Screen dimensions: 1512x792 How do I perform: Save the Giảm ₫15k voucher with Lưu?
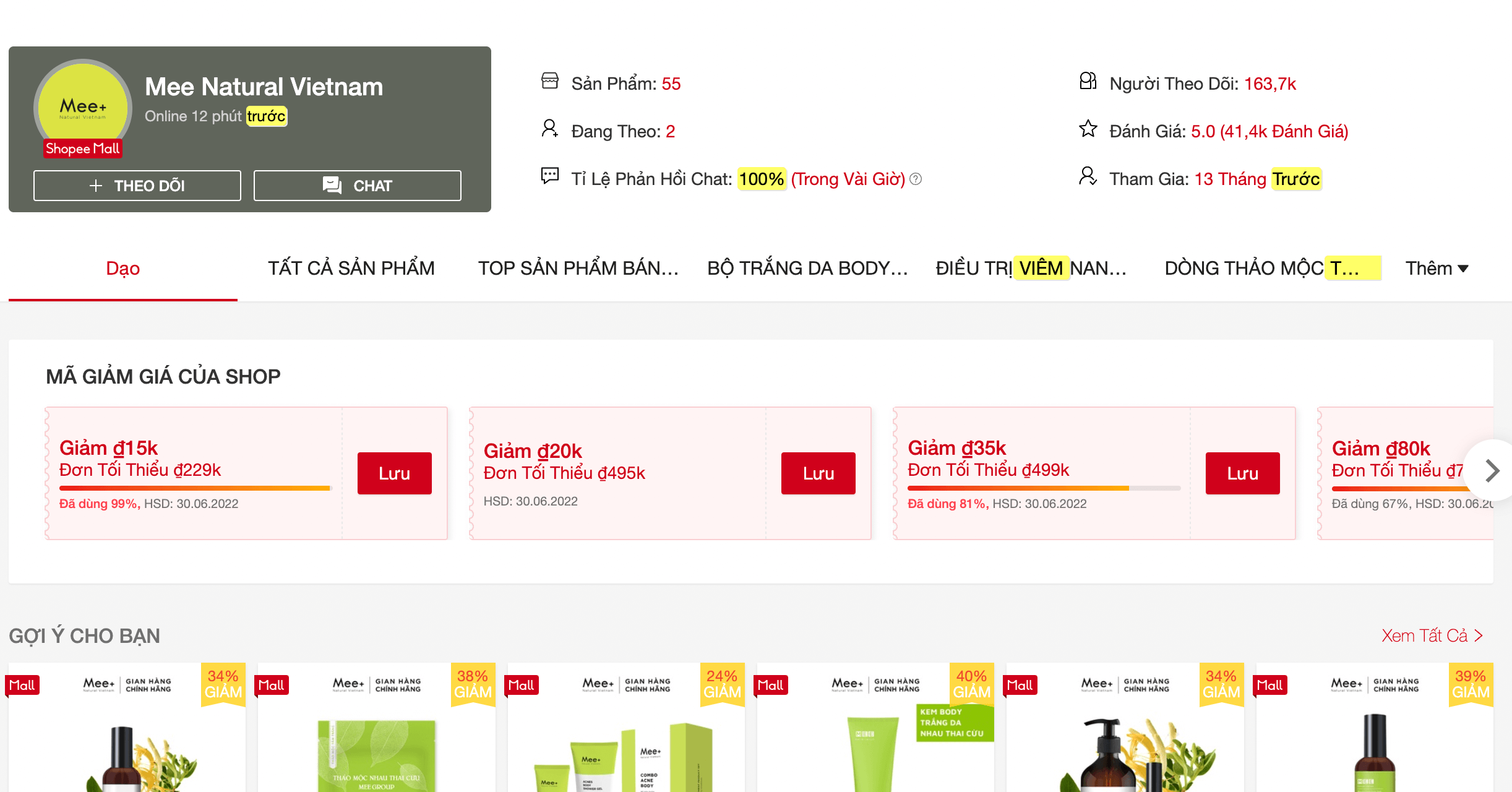pos(394,473)
